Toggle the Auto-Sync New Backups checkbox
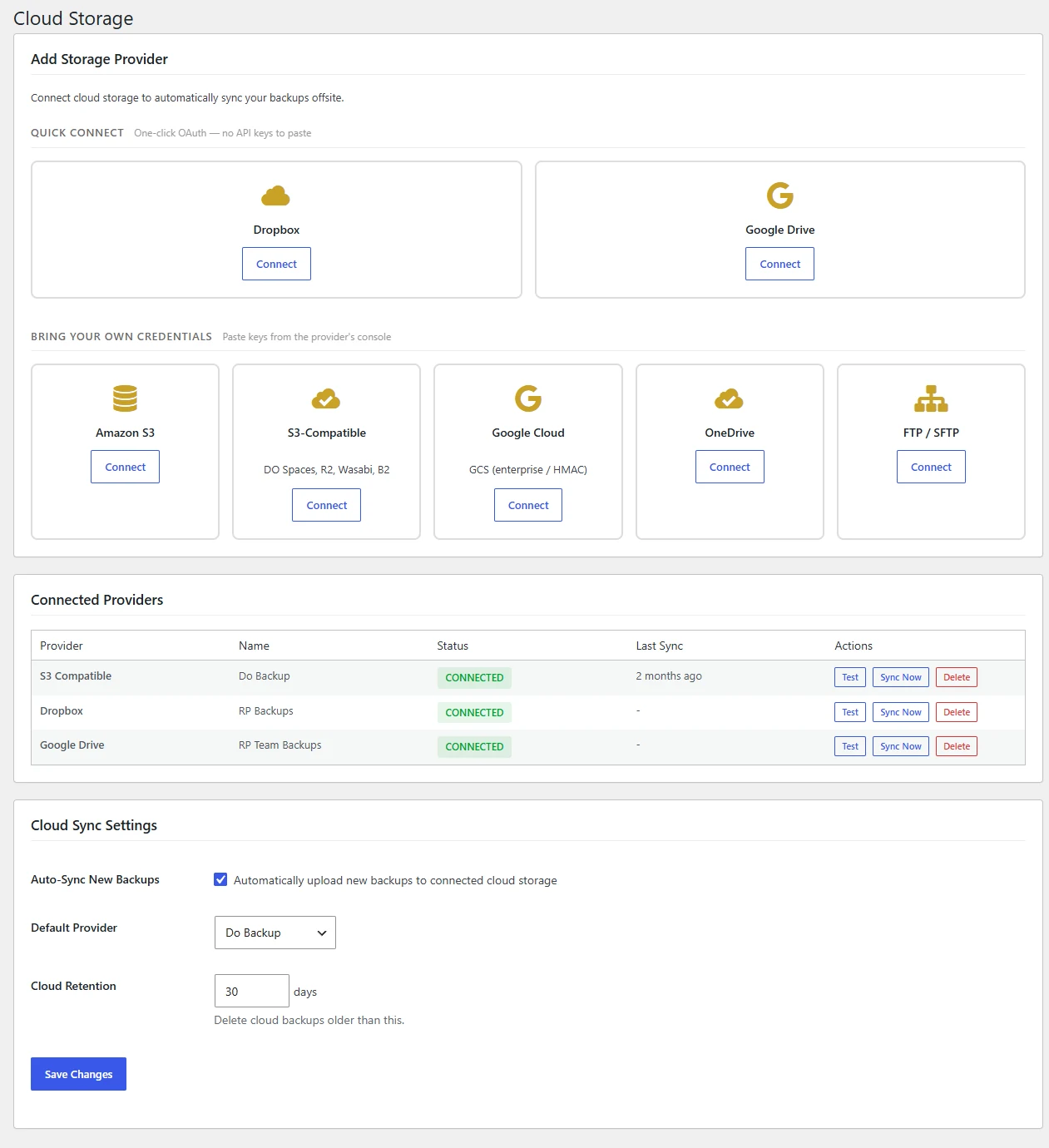This screenshot has height=1148, width=1049. (x=220, y=879)
